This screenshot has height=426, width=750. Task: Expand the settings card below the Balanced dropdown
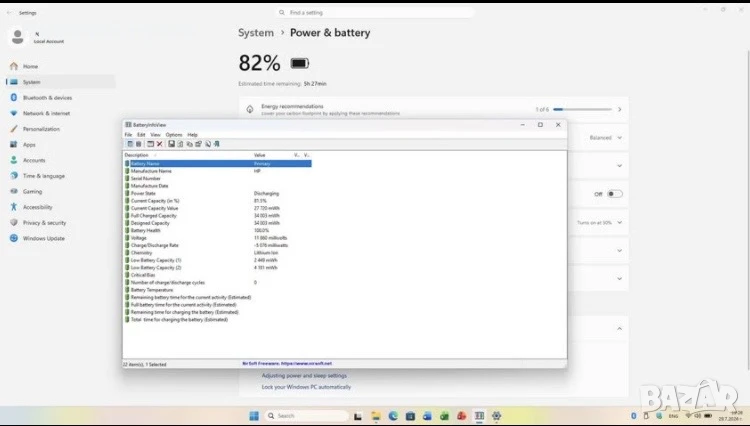[x=619, y=165]
